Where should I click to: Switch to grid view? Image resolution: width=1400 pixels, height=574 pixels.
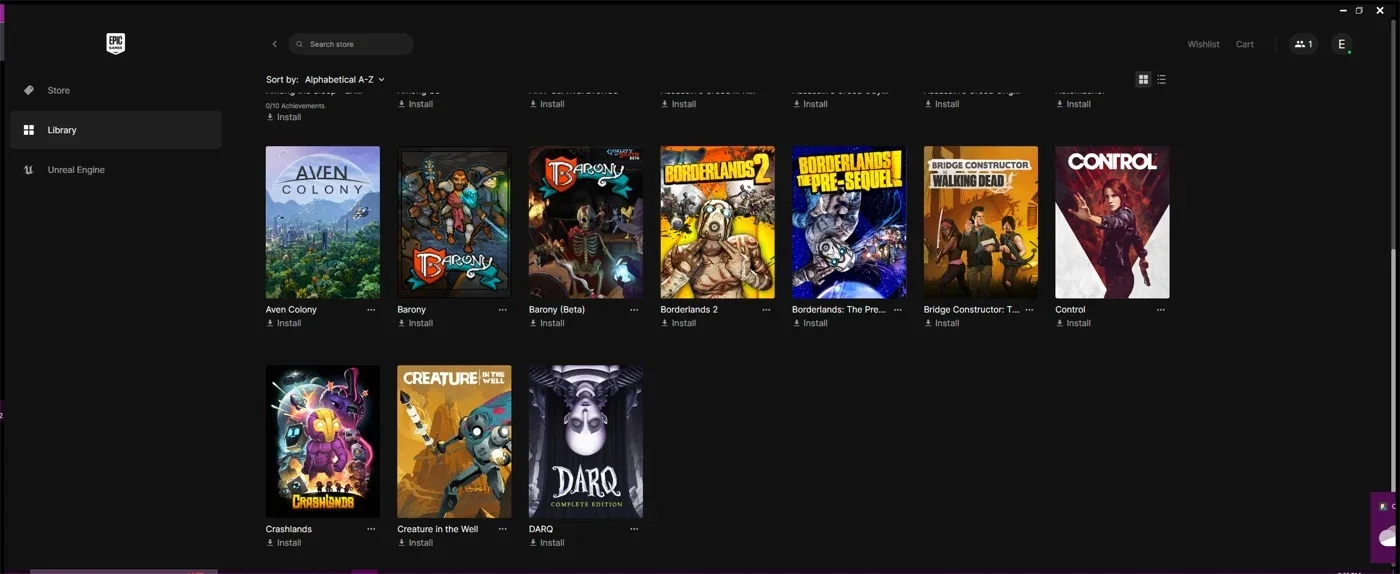(x=1143, y=79)
